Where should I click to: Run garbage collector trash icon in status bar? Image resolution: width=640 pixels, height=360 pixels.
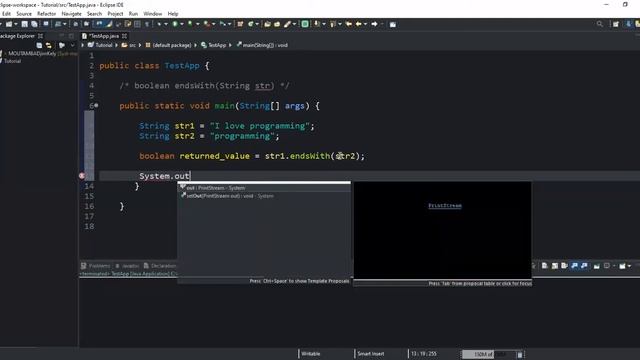(520, 354)
